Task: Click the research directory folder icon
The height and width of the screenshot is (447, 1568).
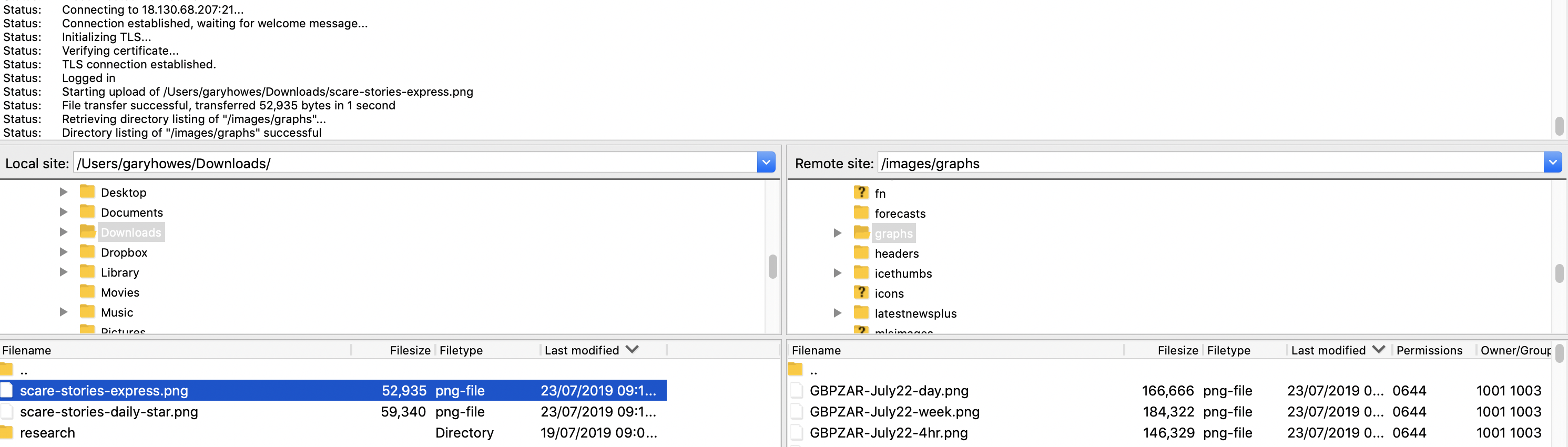Action: coord(7,432)
